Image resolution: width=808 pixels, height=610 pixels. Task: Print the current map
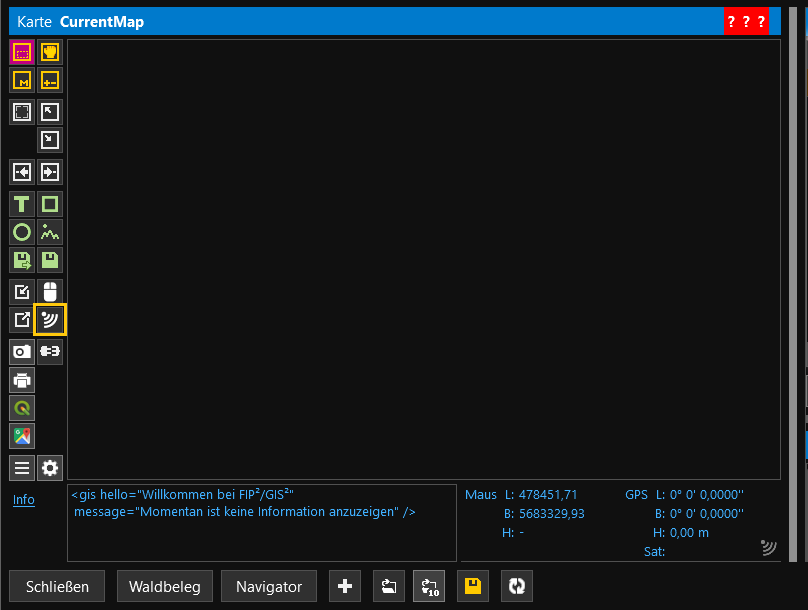(22, 380)
